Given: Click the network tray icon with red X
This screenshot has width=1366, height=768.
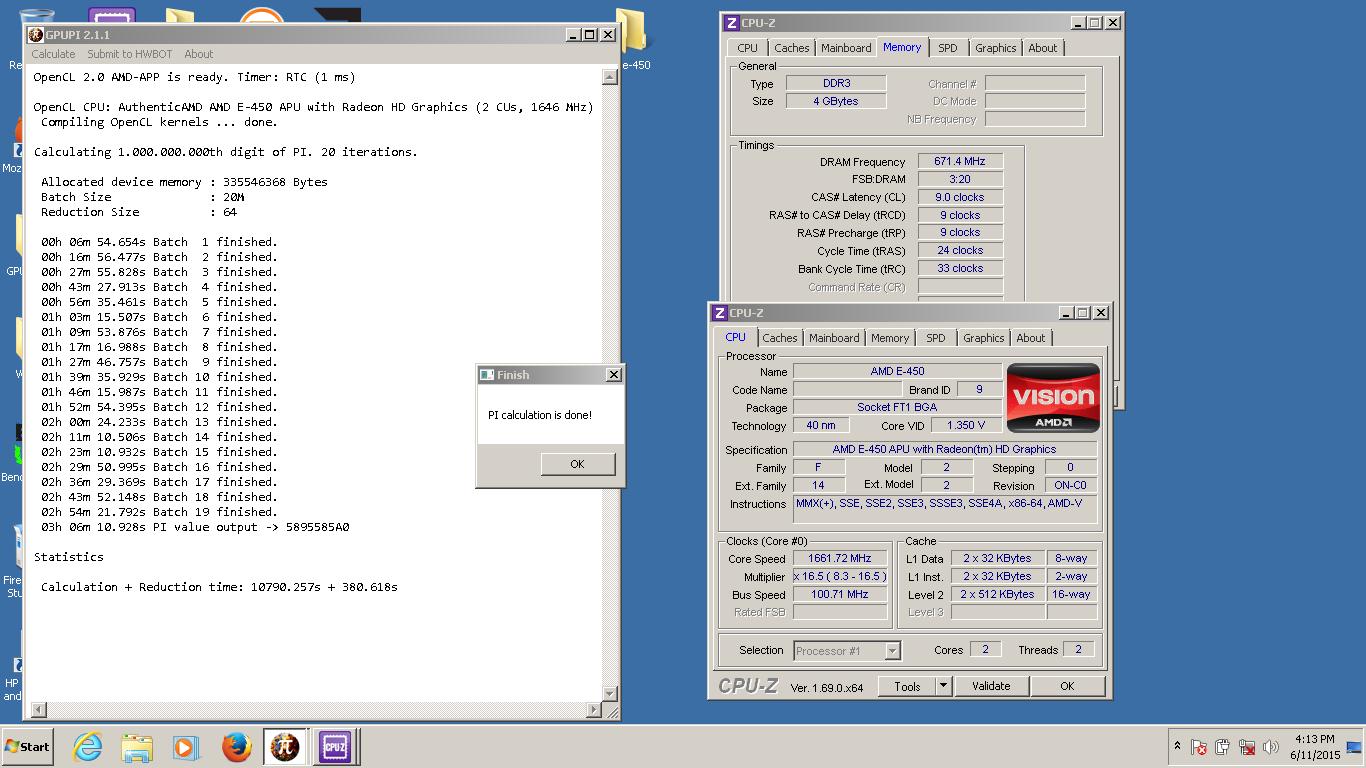Looking at the screenshot, I should 1247,747.
